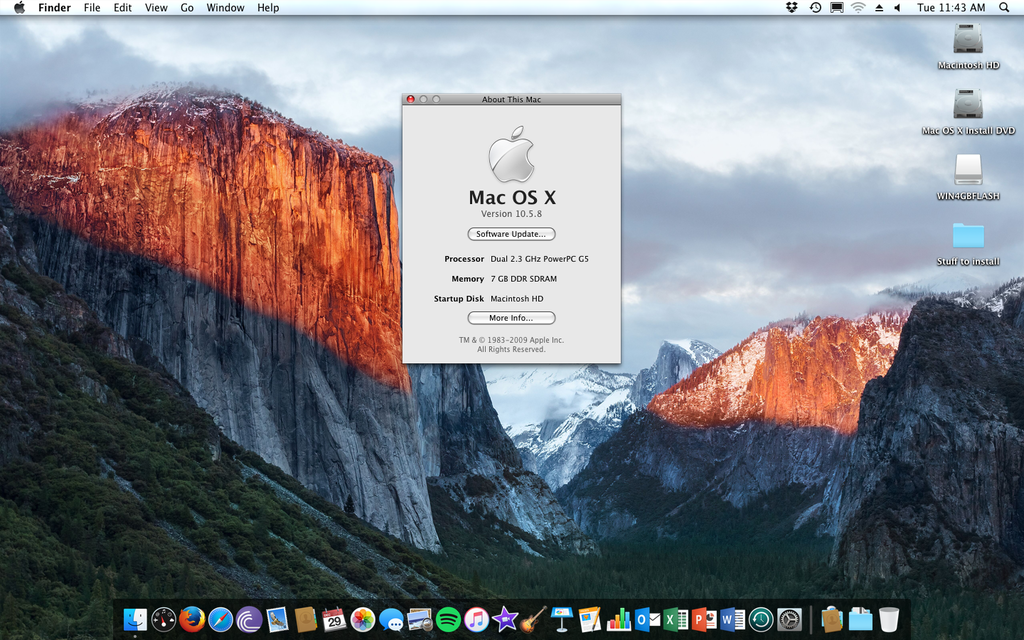Launch iMovie star icon in Dock
1024x640 pixels.
(x=505, y=618)
